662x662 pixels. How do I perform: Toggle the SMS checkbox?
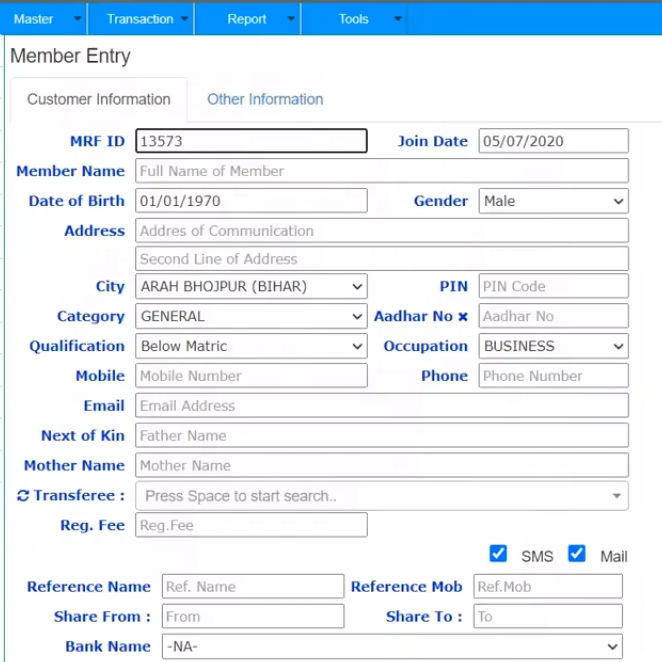tap(498, 553)
